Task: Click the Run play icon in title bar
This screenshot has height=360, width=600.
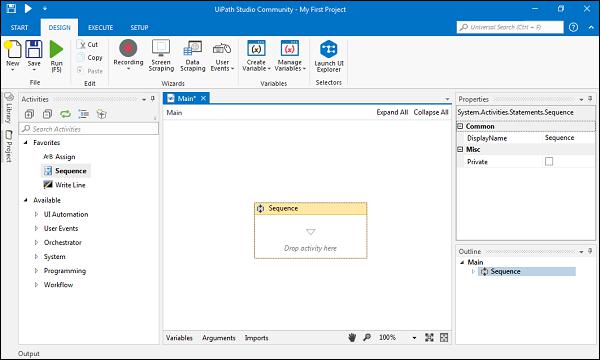Action: pyautogui.click(x=28, y=8)
